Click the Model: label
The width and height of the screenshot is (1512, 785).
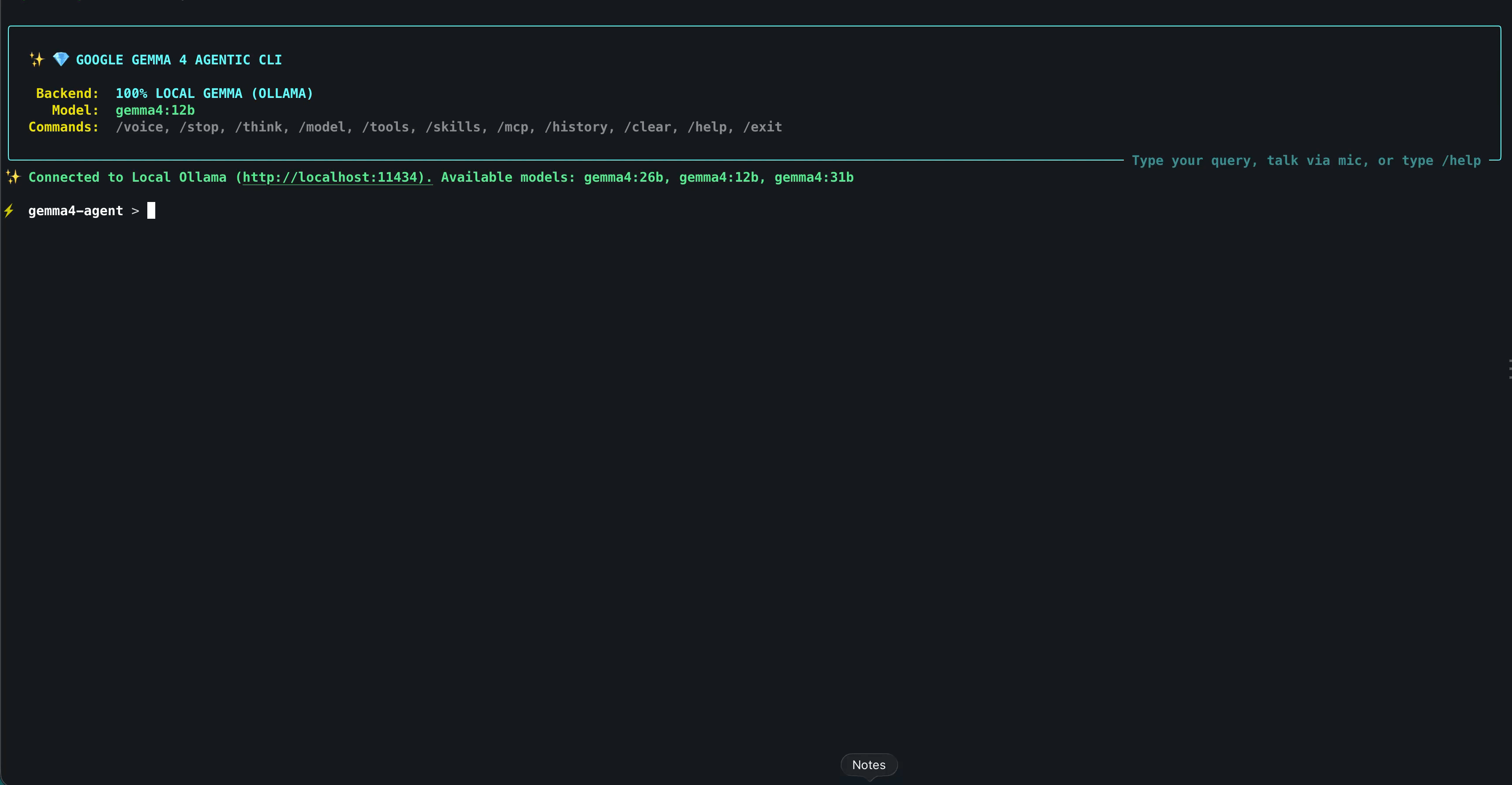click(75, 110)
